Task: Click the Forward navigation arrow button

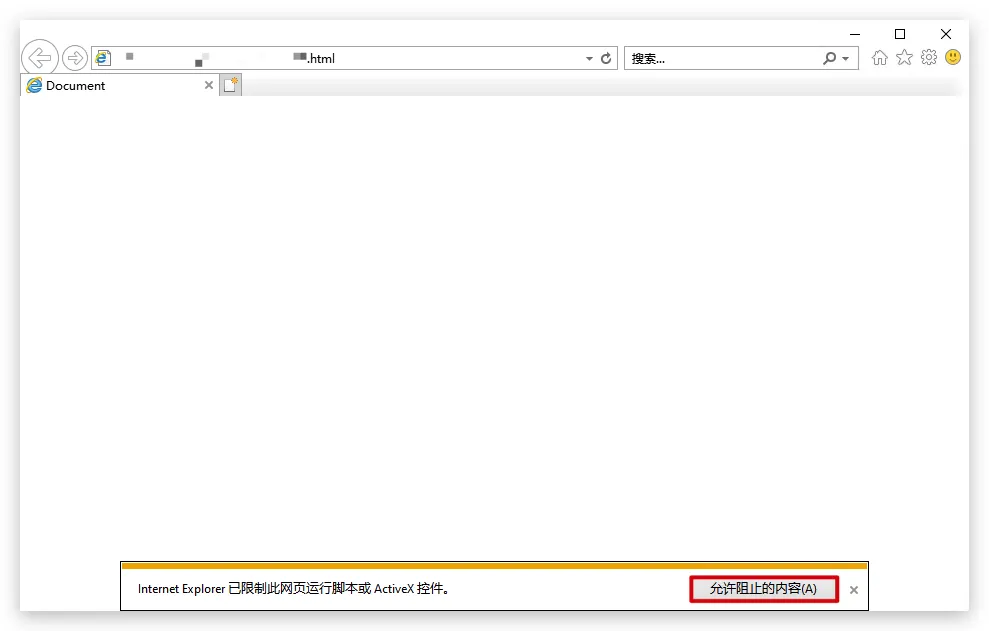Action: click(x=75, y=58)
